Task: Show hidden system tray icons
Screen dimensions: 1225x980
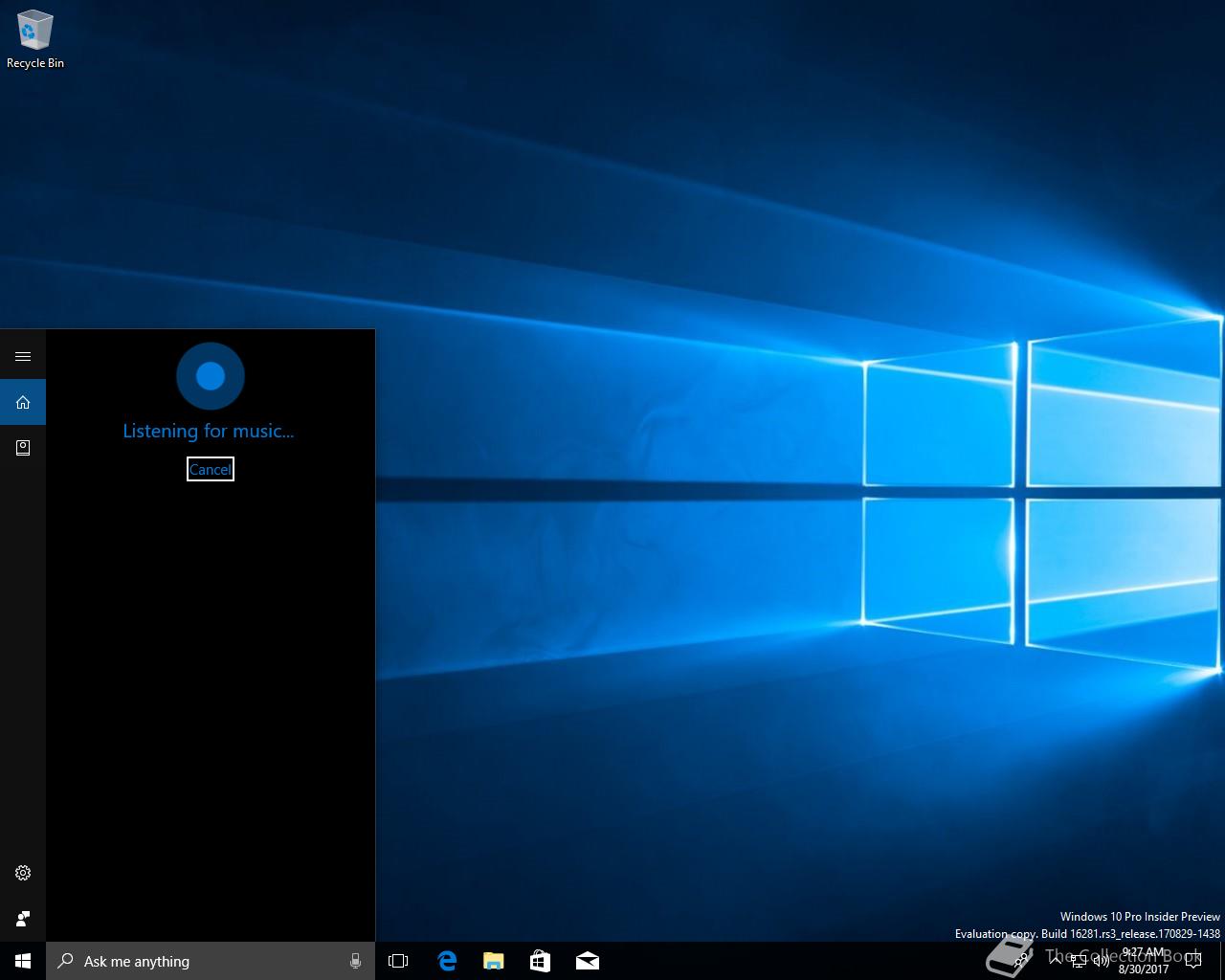Action: click(x=1056, y=961)
